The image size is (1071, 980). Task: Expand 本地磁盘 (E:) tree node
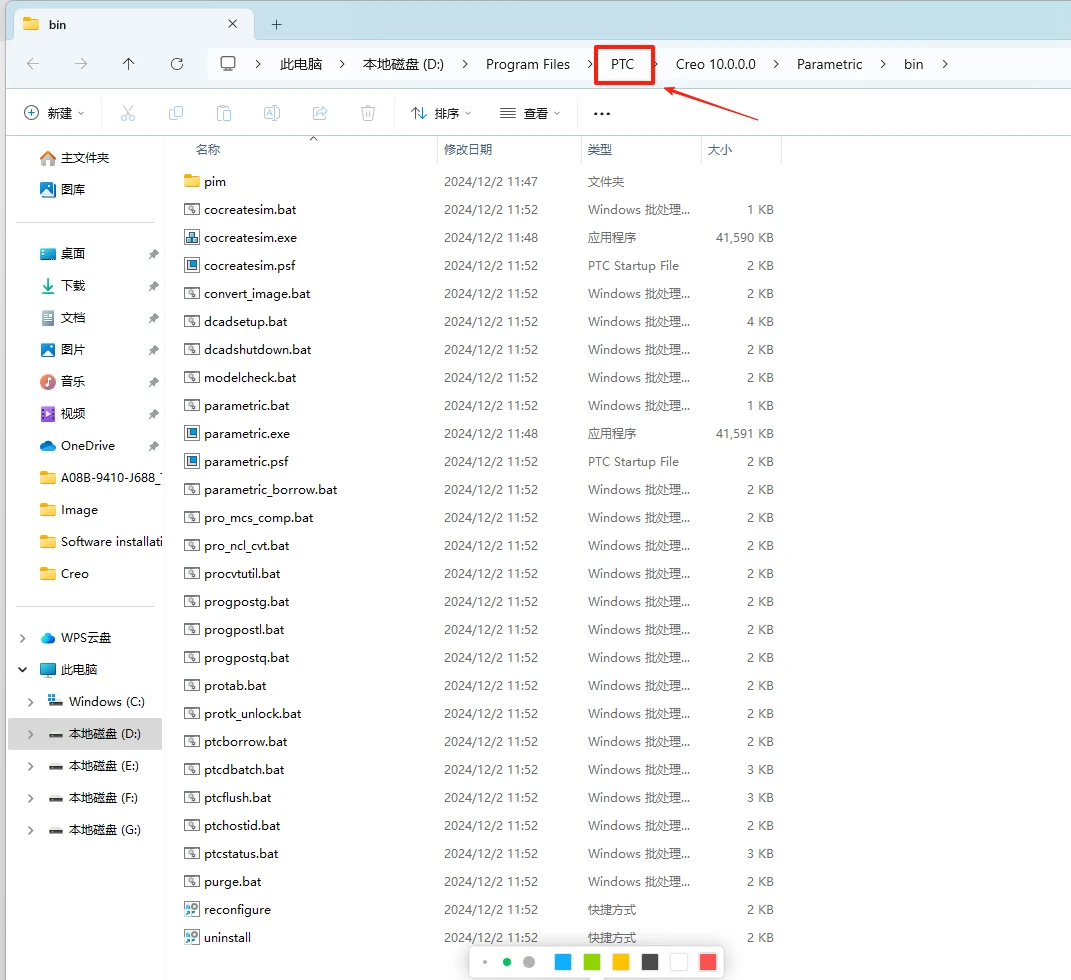(x=31, y=766)
